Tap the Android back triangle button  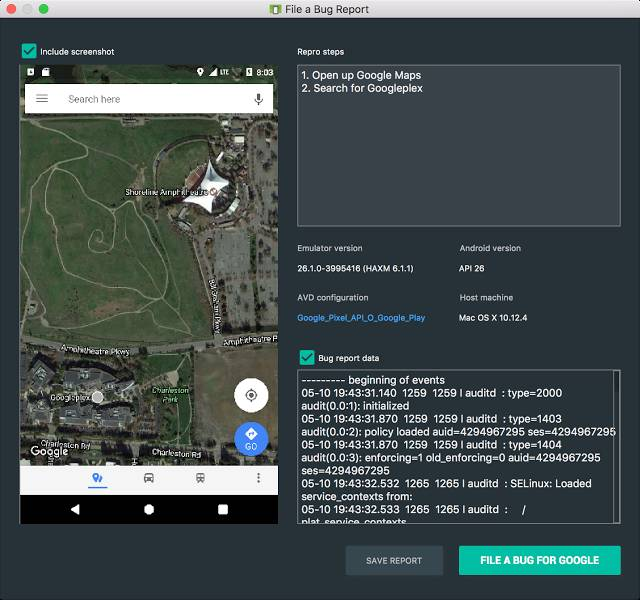75,509
